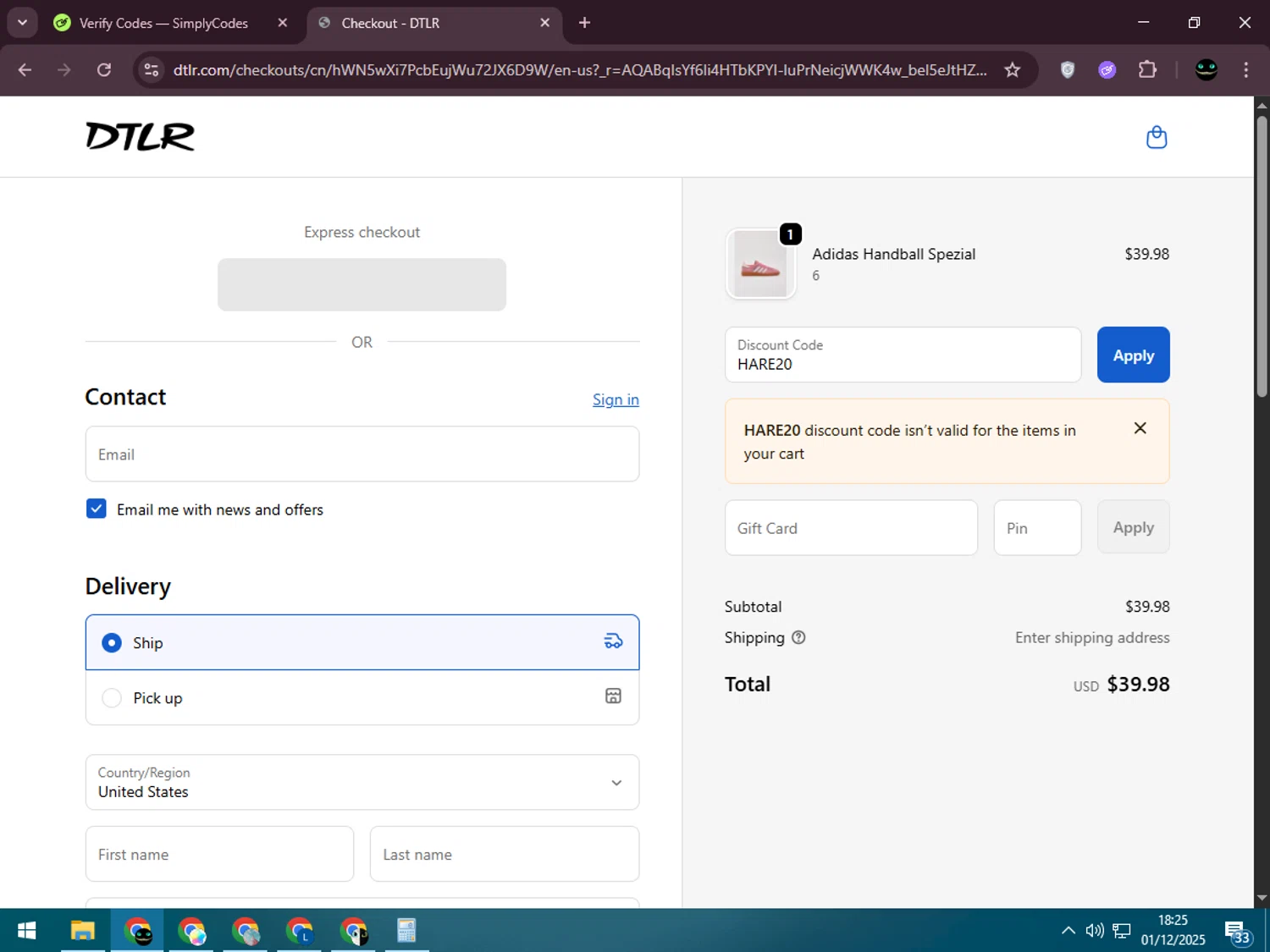Reload the checkout page
Image resolution: width=1270 pixels, height=952 pixels.
(x=104, y=70)
